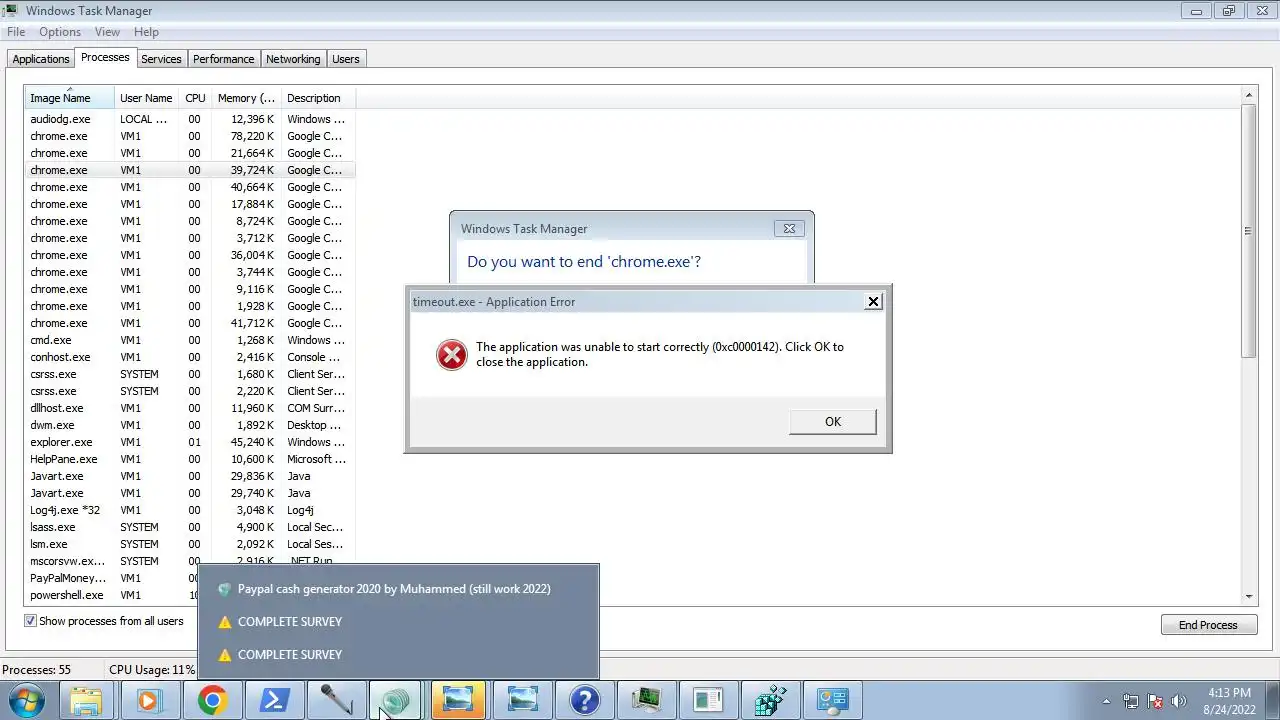Open the clock showing 4:13 PM
The image size is (1280, 720).
[x=1230, y=701]
